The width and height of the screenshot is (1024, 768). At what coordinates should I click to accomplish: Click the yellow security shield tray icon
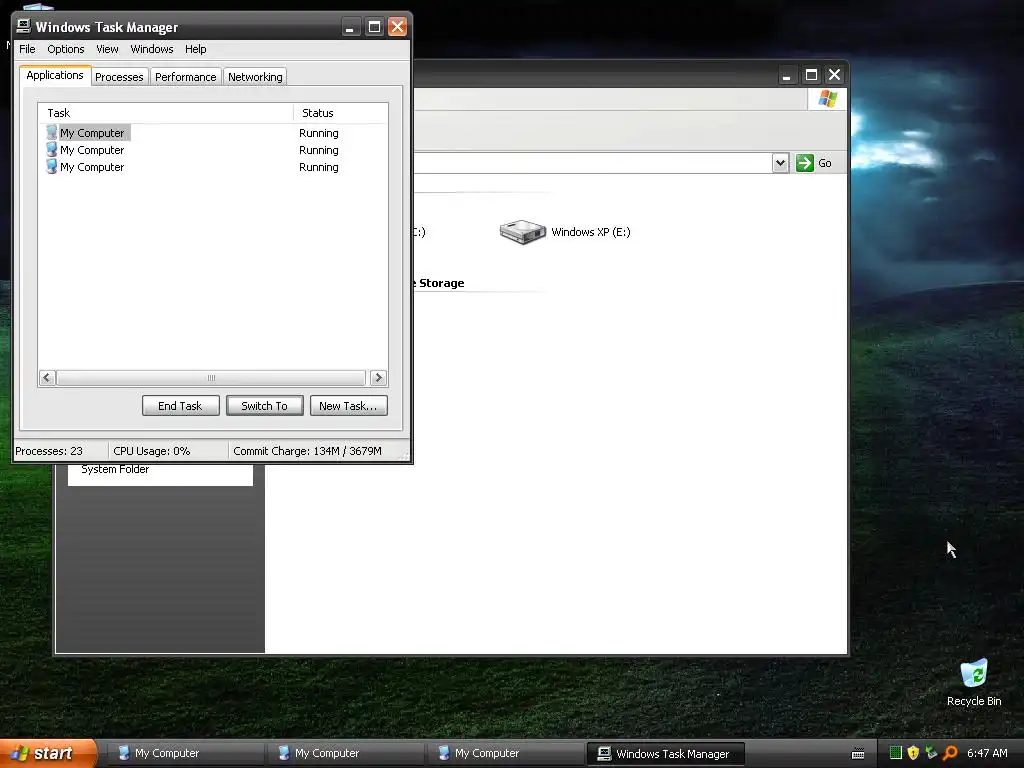pyautogui.click(x=913, y=753)
